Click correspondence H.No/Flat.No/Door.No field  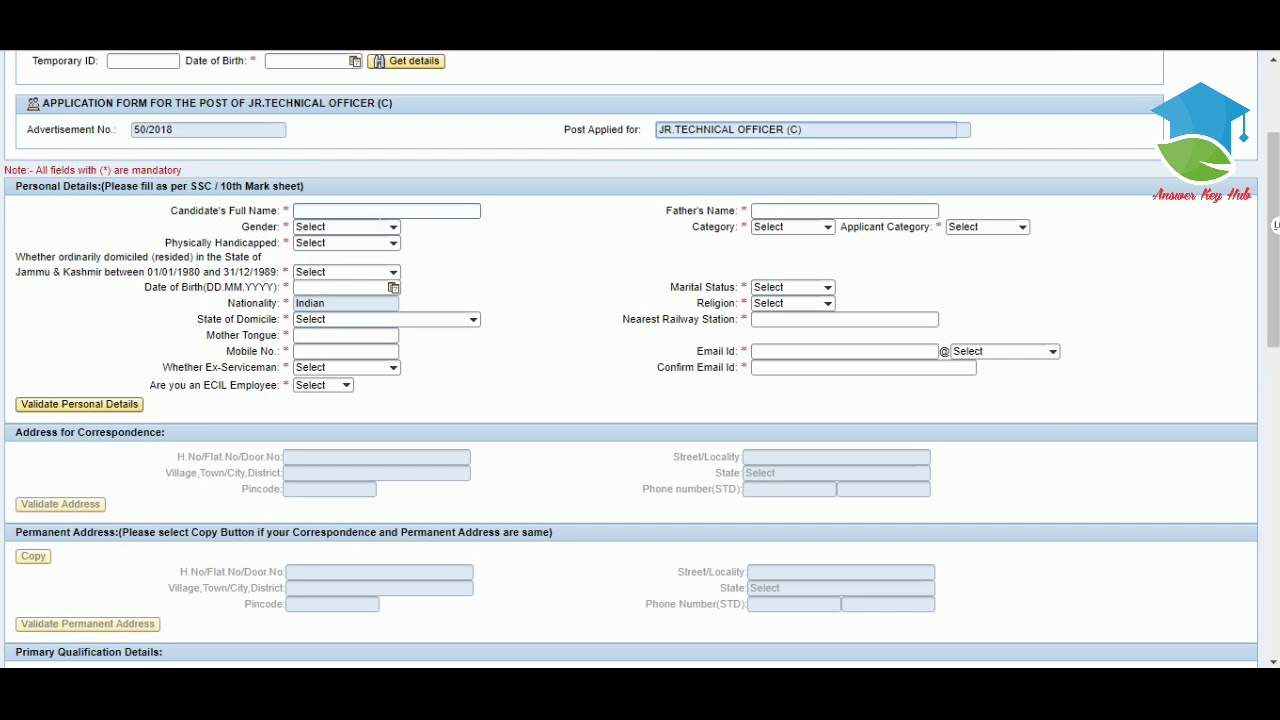[x=376, y=457]
